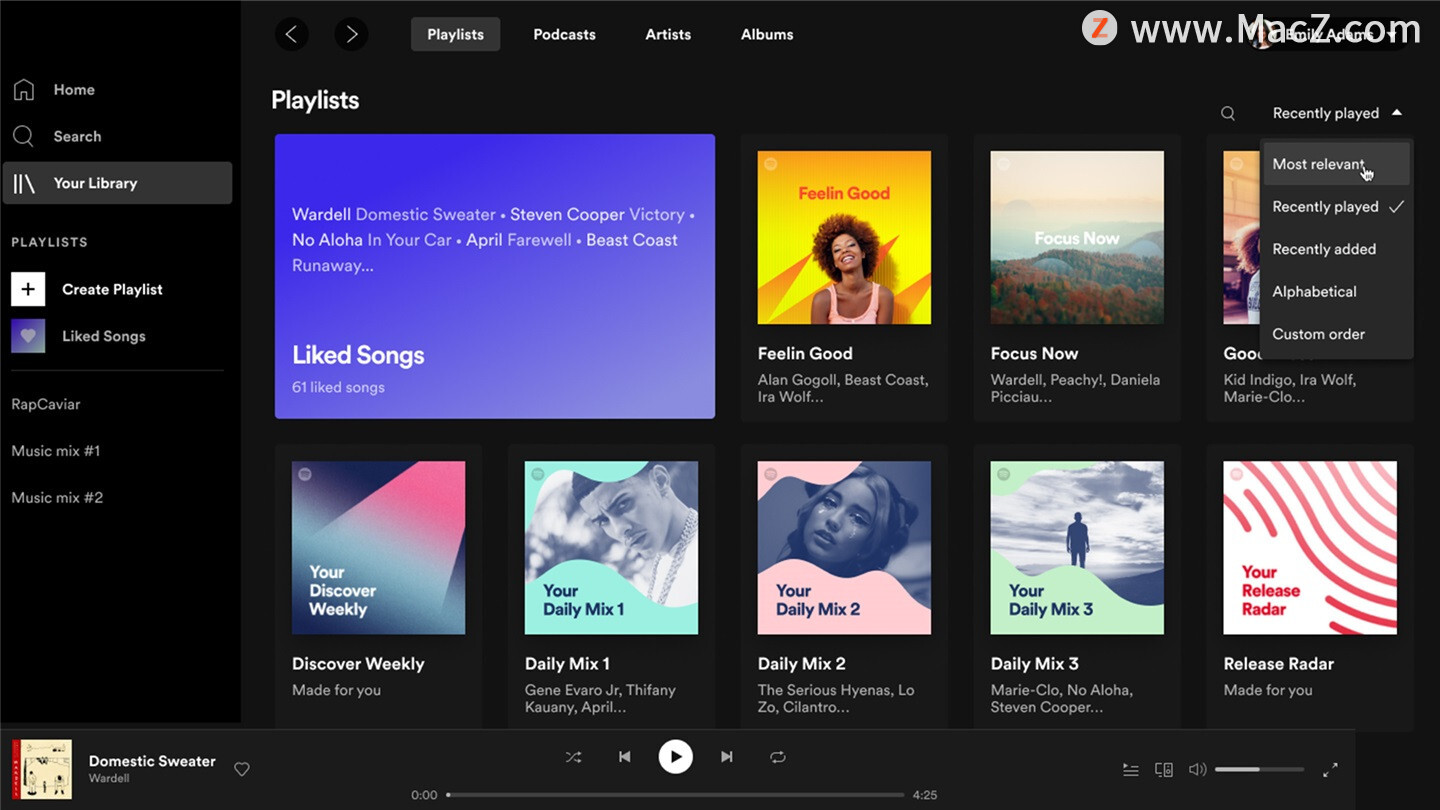Open the Daily Mix 2 cover
1440x810 pixels.
pos(844,548)
